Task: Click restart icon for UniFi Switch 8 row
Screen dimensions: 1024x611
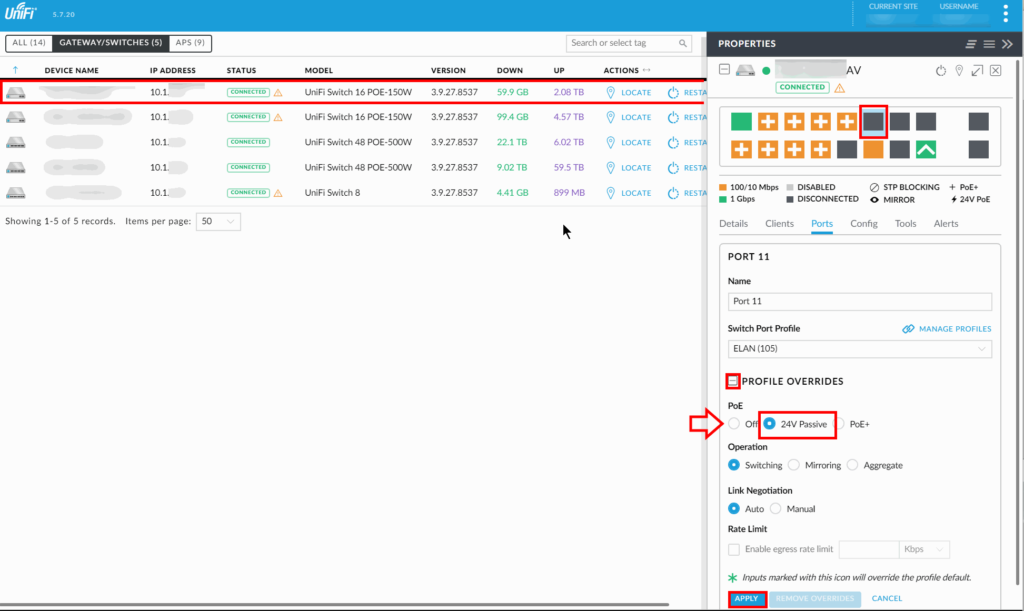Action: 673,193
